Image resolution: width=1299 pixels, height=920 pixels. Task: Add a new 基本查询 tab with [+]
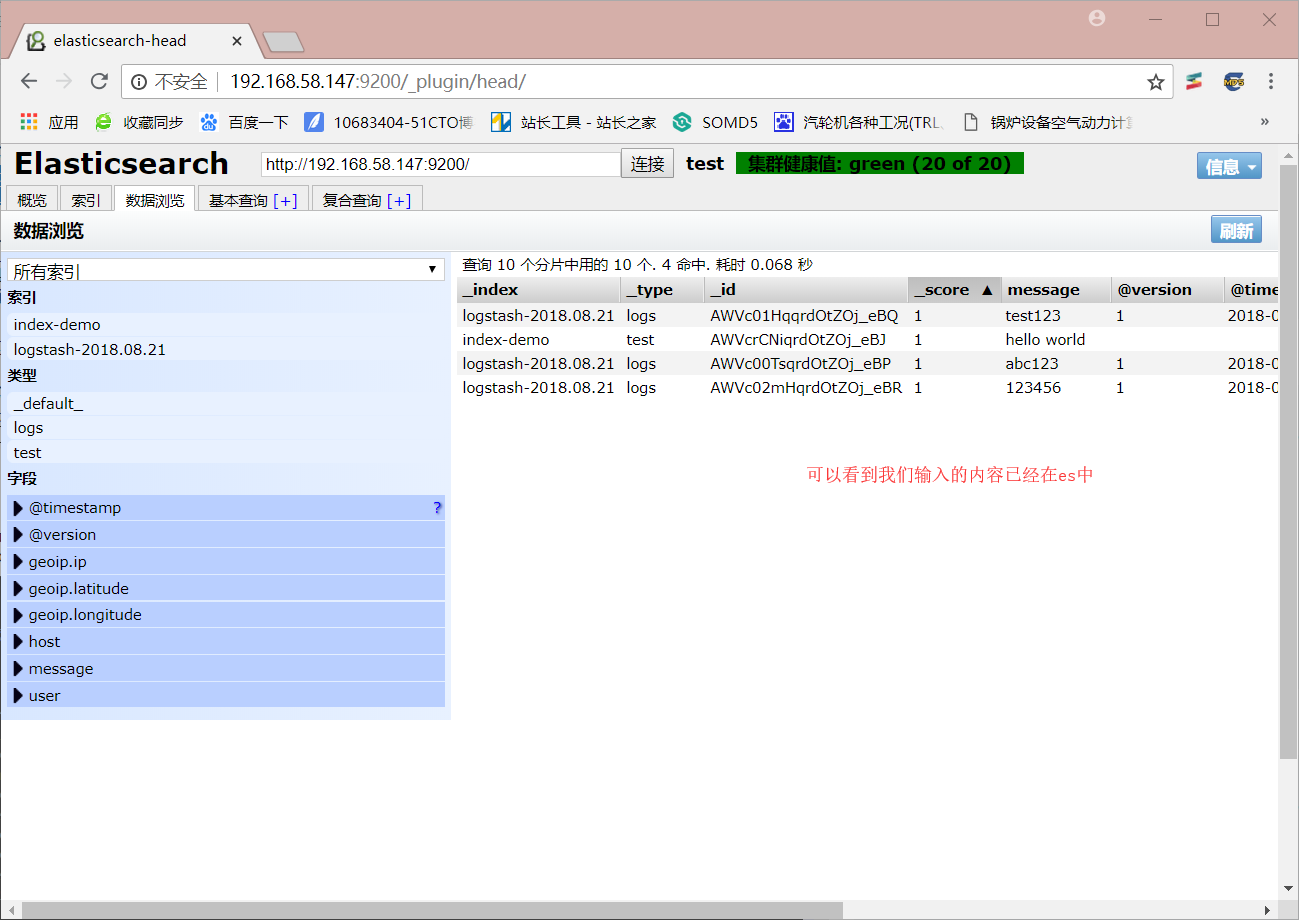coord(285,200)
